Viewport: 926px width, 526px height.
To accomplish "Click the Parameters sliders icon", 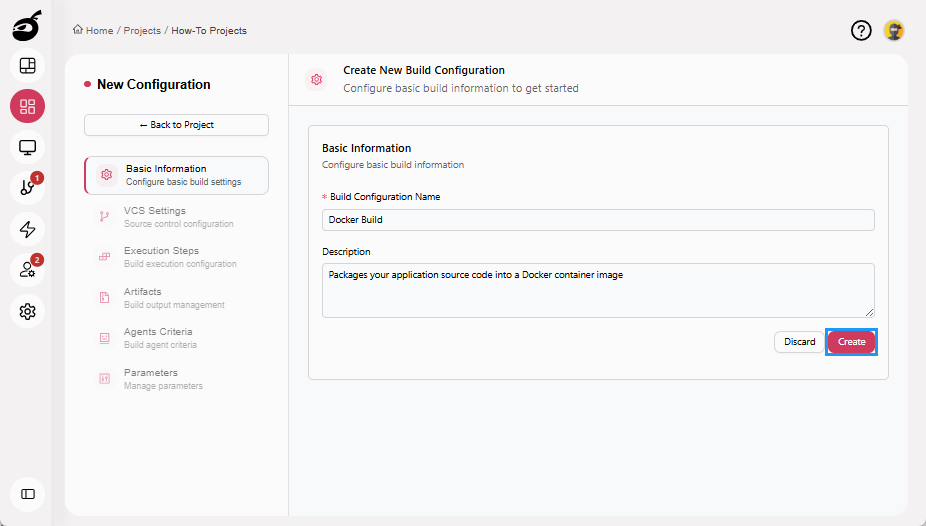I will (105, 378).
